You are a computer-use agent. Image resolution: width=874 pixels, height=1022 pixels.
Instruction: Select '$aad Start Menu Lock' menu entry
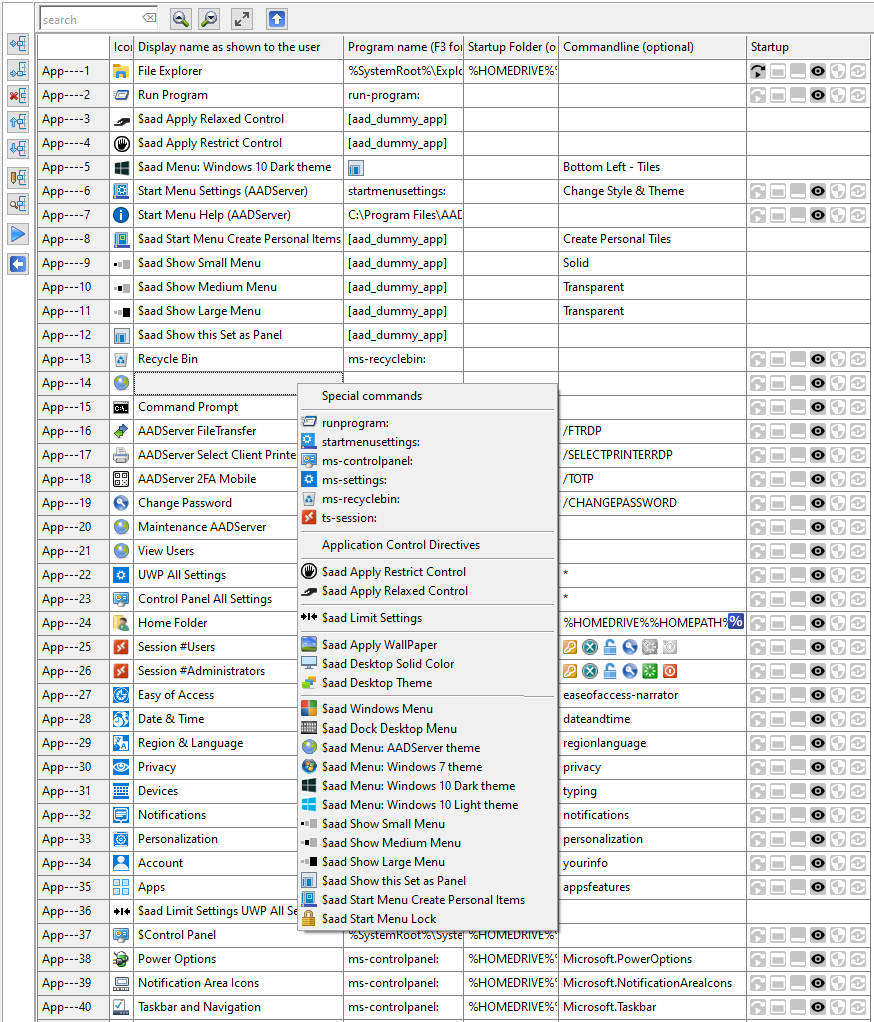[379, 918]
